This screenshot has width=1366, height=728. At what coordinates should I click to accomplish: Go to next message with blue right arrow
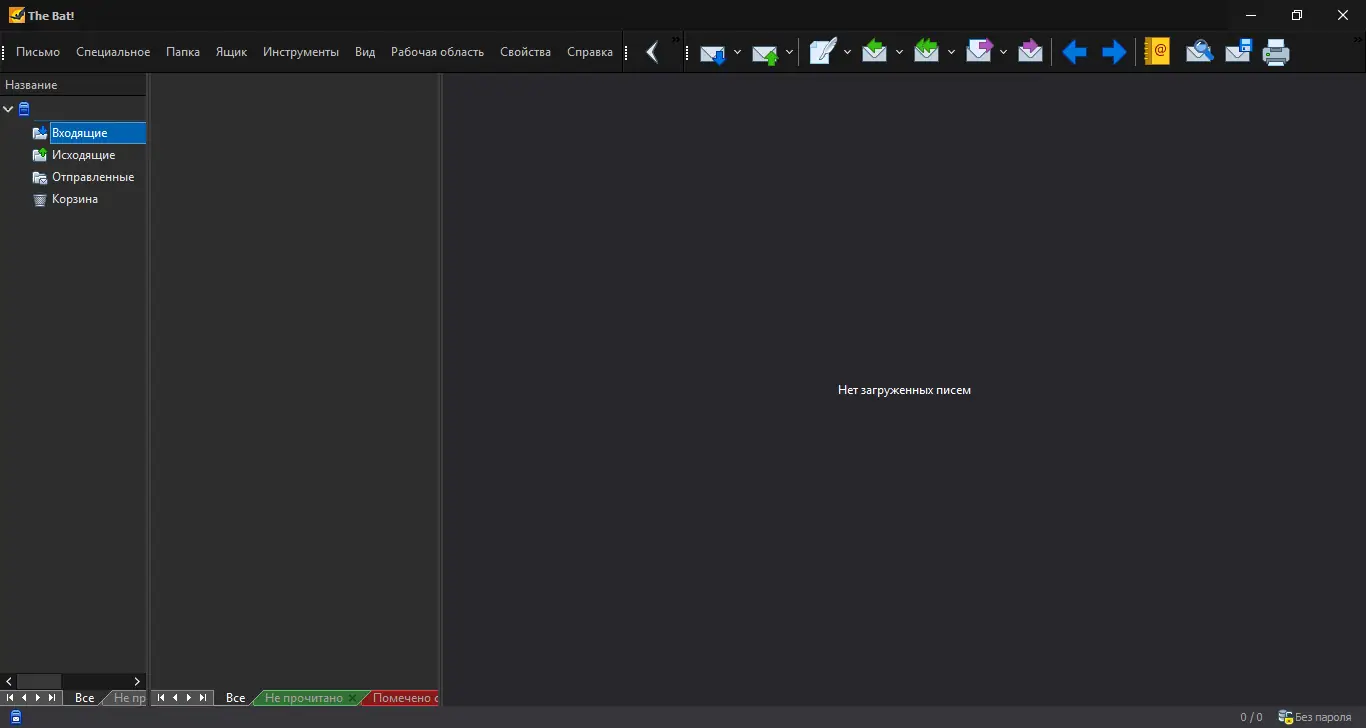(x=1113, y=52)
